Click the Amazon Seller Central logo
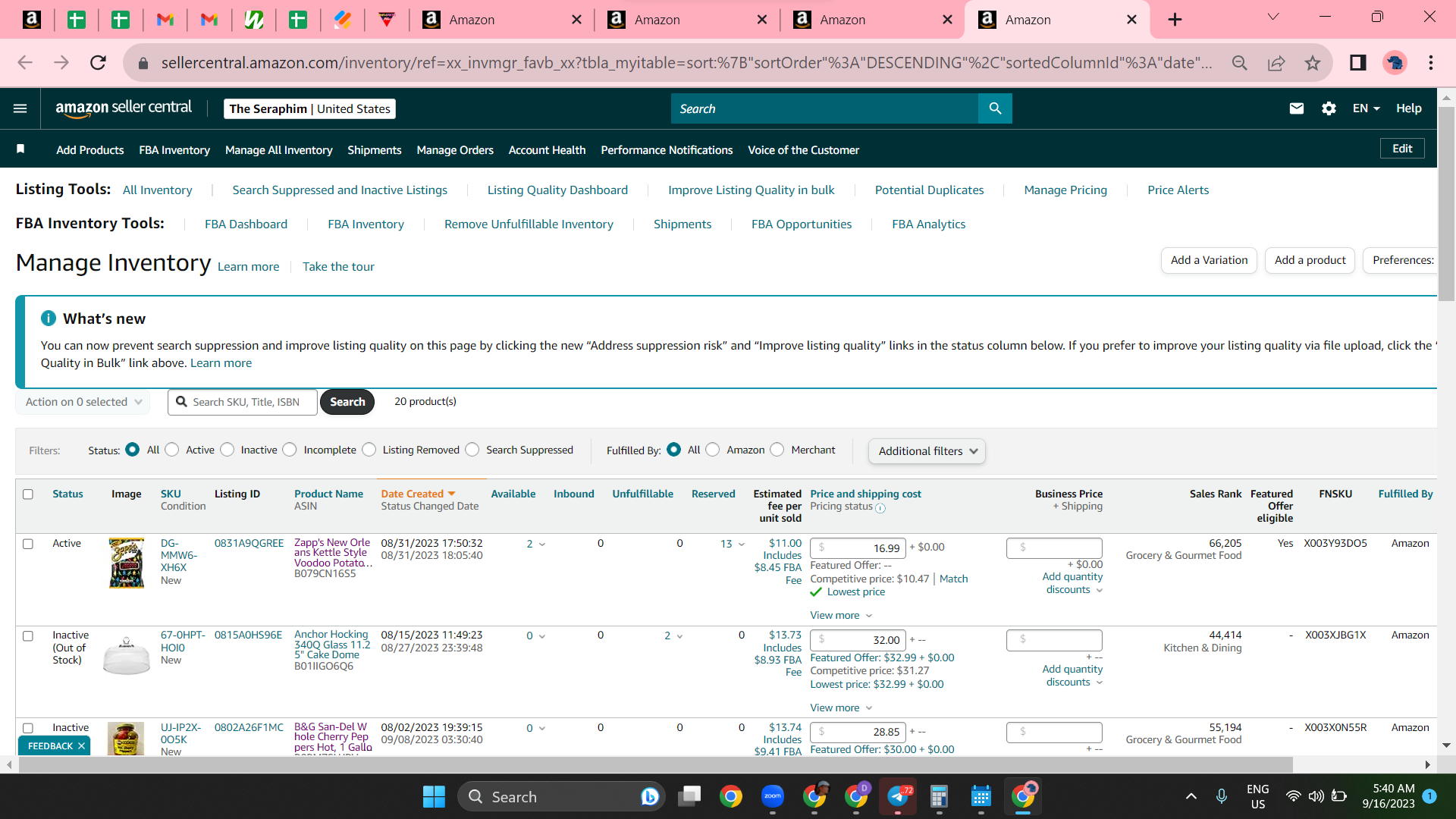This screenshot has width=1456, height=819. point(124,108)
